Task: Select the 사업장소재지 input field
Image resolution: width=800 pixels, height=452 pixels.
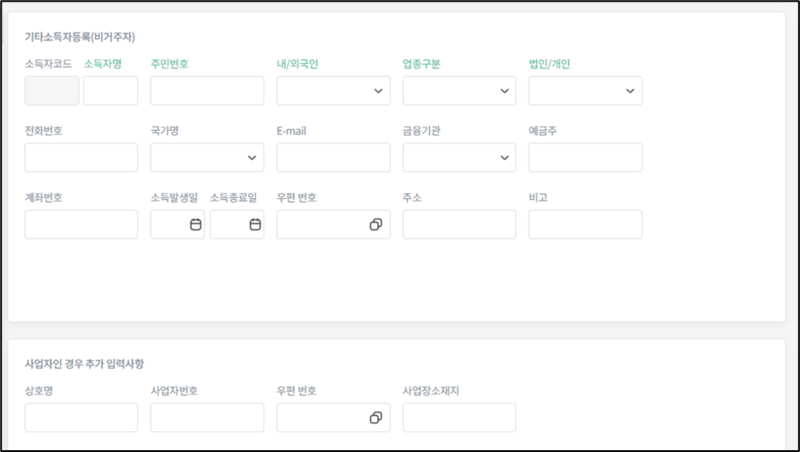Action: tap(459, 418)
